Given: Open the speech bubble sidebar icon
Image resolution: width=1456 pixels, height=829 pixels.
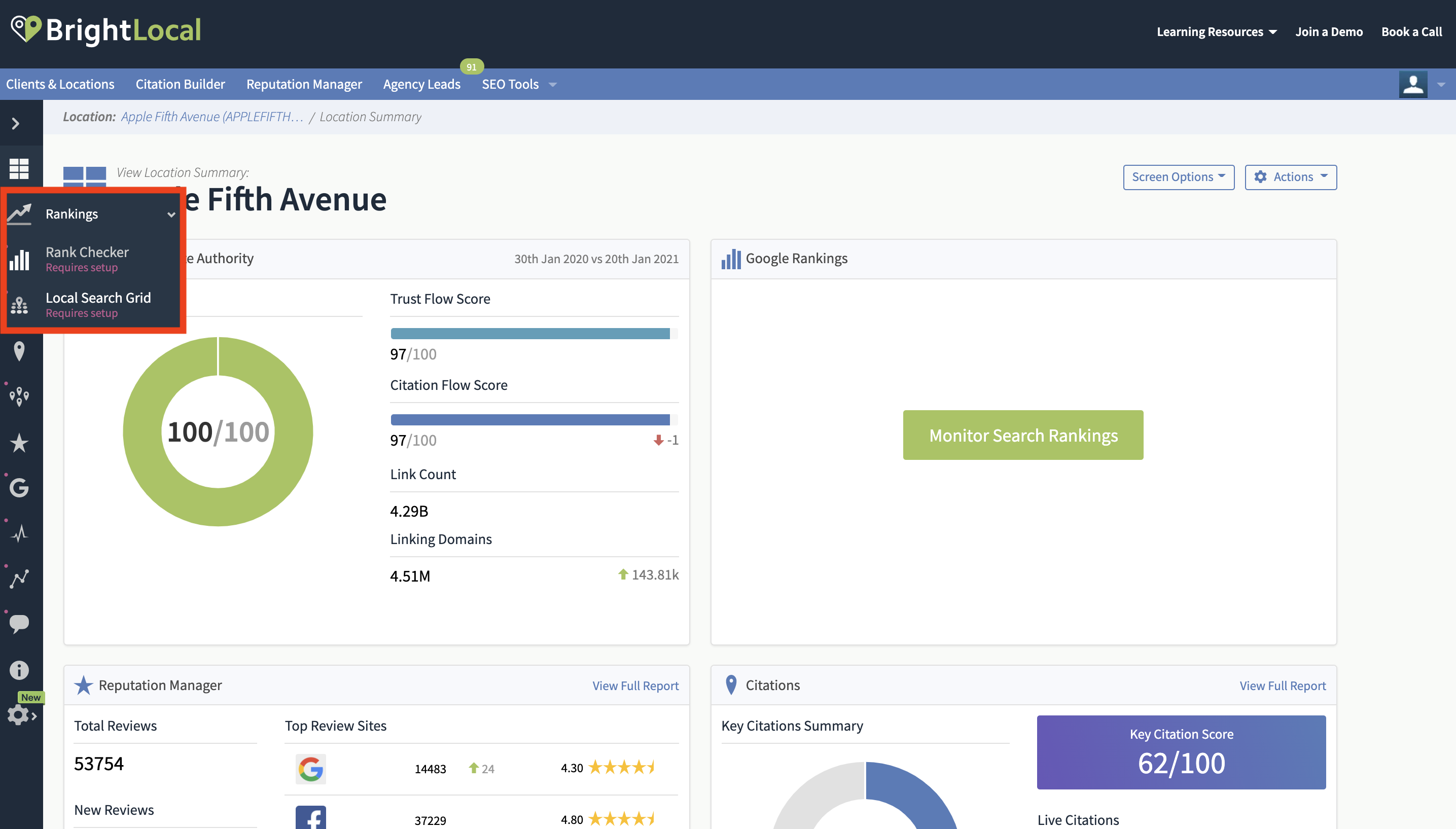Looking at the screenshot, I should tap(19, 624).
